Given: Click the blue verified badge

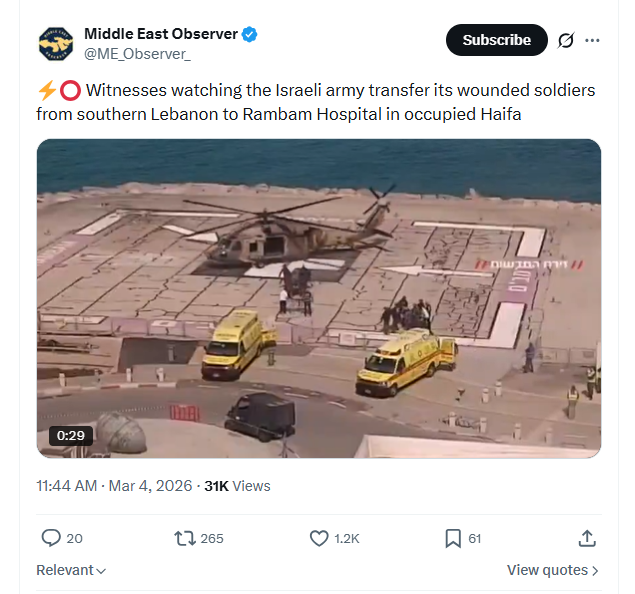Looking at the screenshot, I should tap(249, 34).
